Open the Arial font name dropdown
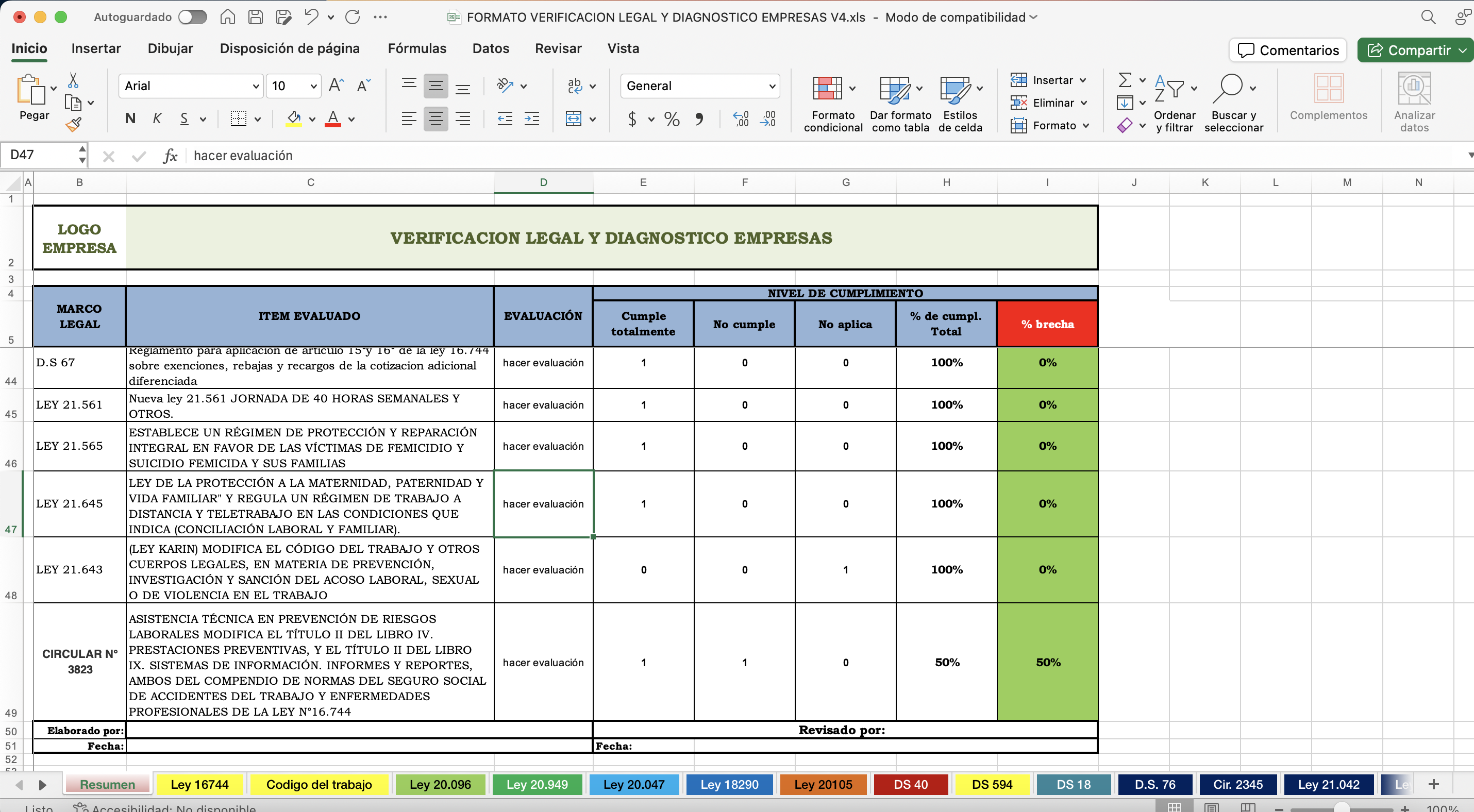The height and width of the screenshot is (812, 1474). point(256,87)
